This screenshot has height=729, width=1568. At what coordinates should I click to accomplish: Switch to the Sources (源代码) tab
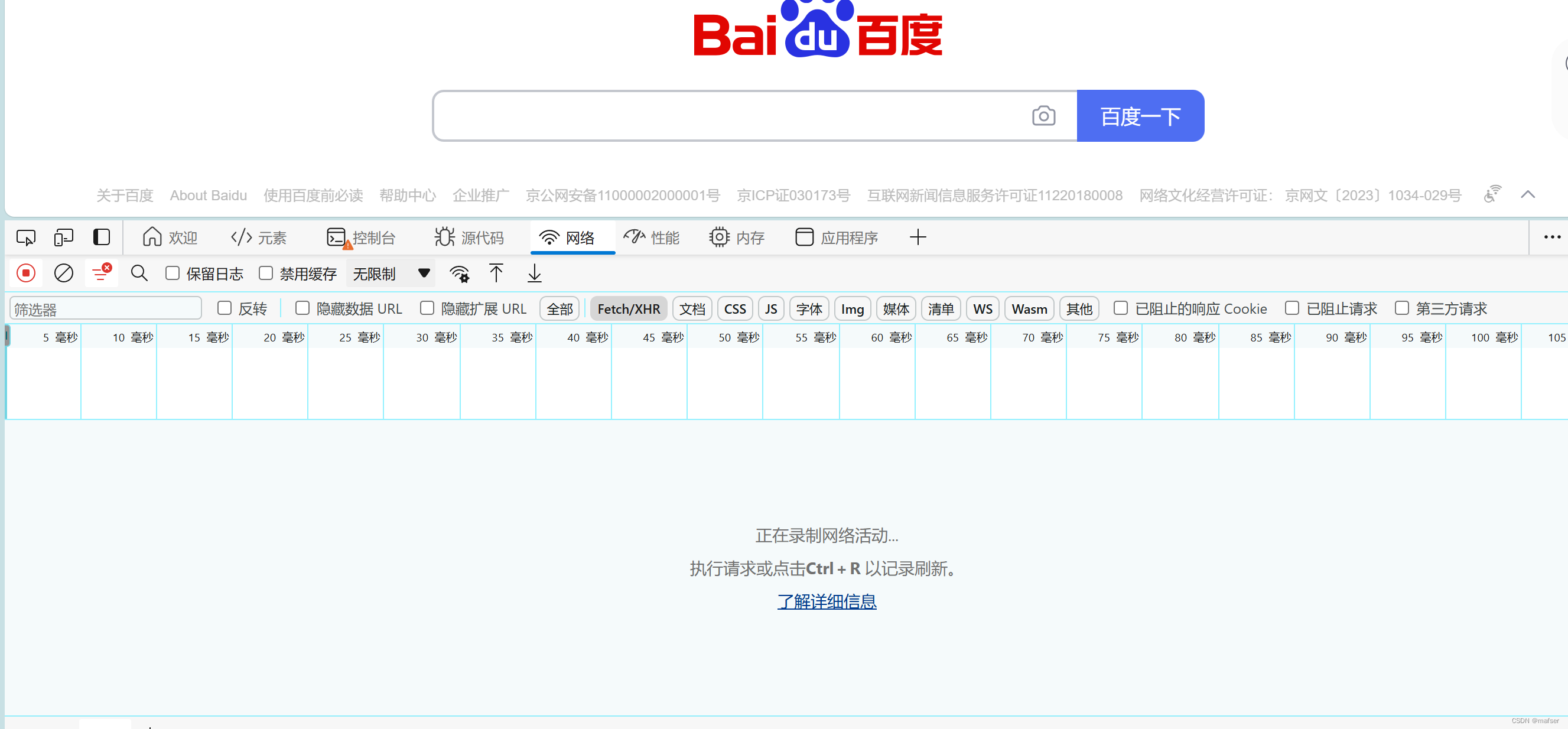tap(469, 237)
